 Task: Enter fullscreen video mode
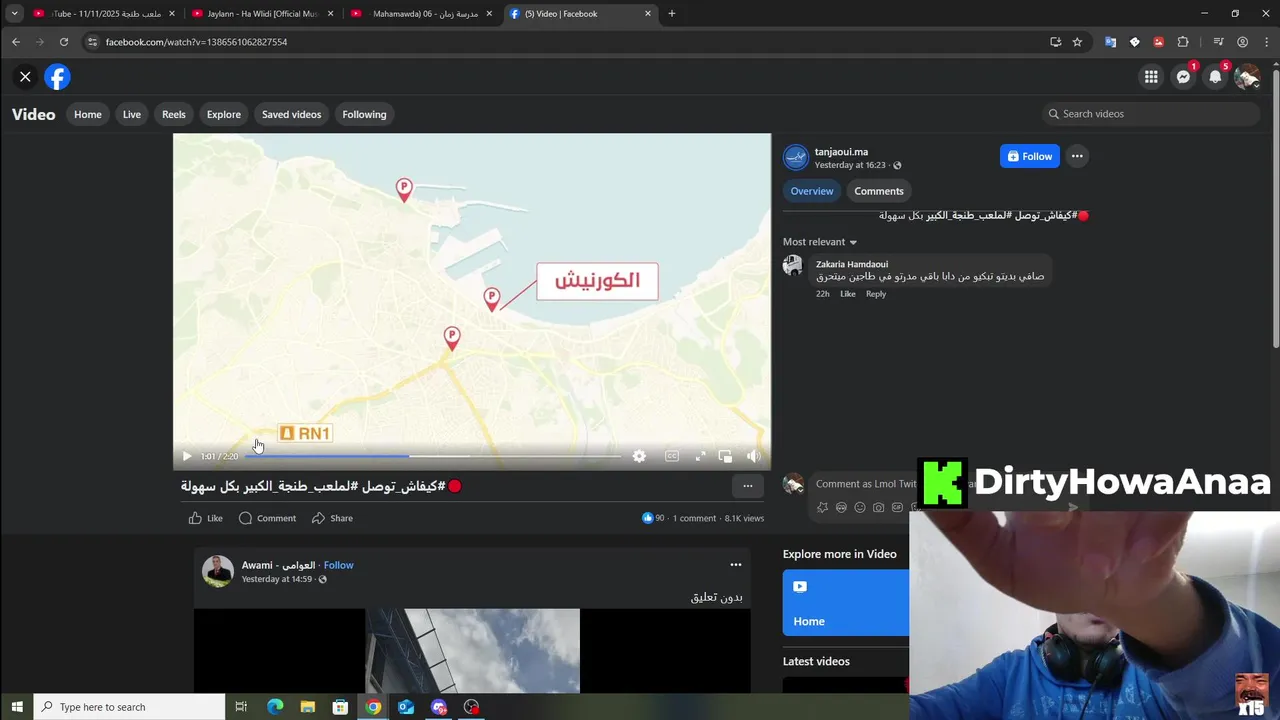[700, 456]
